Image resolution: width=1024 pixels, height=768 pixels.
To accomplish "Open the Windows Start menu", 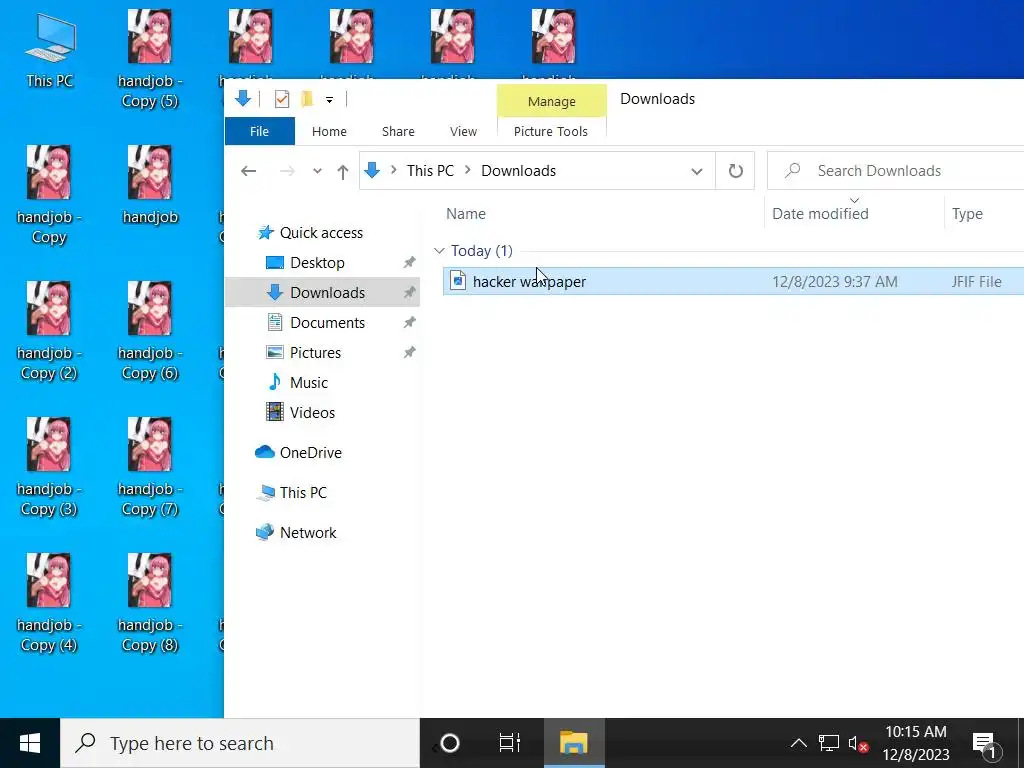I will [30, 743].
